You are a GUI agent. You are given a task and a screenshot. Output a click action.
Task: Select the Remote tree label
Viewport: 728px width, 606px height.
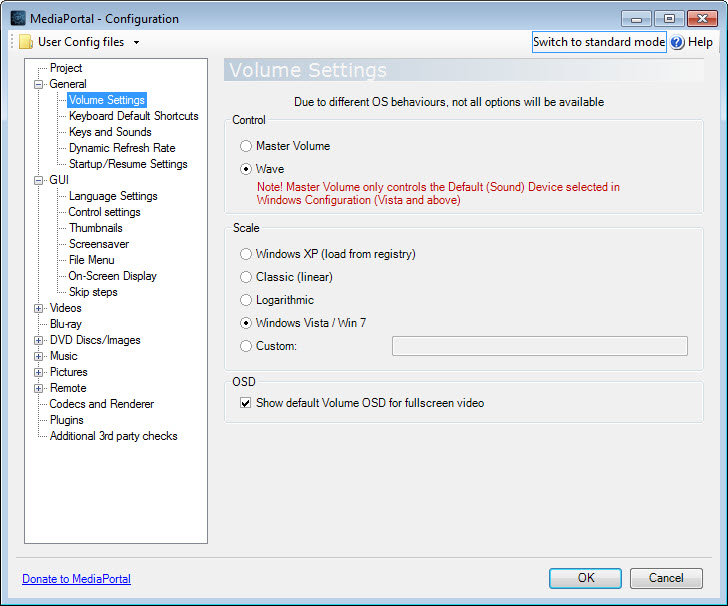68,388
